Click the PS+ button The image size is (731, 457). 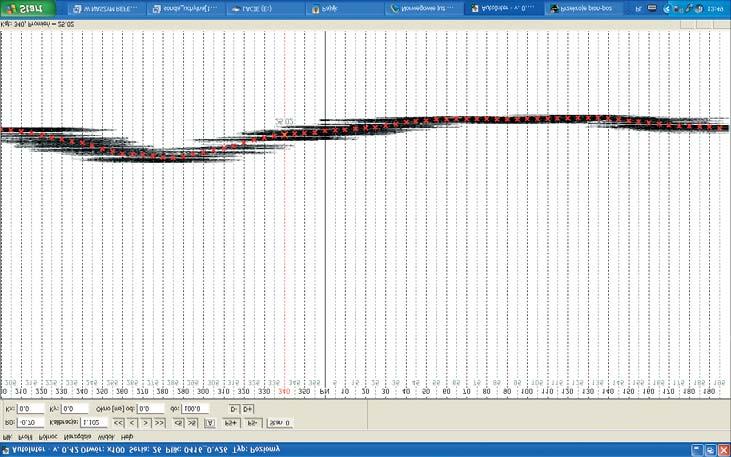click(x=231, y=423)
